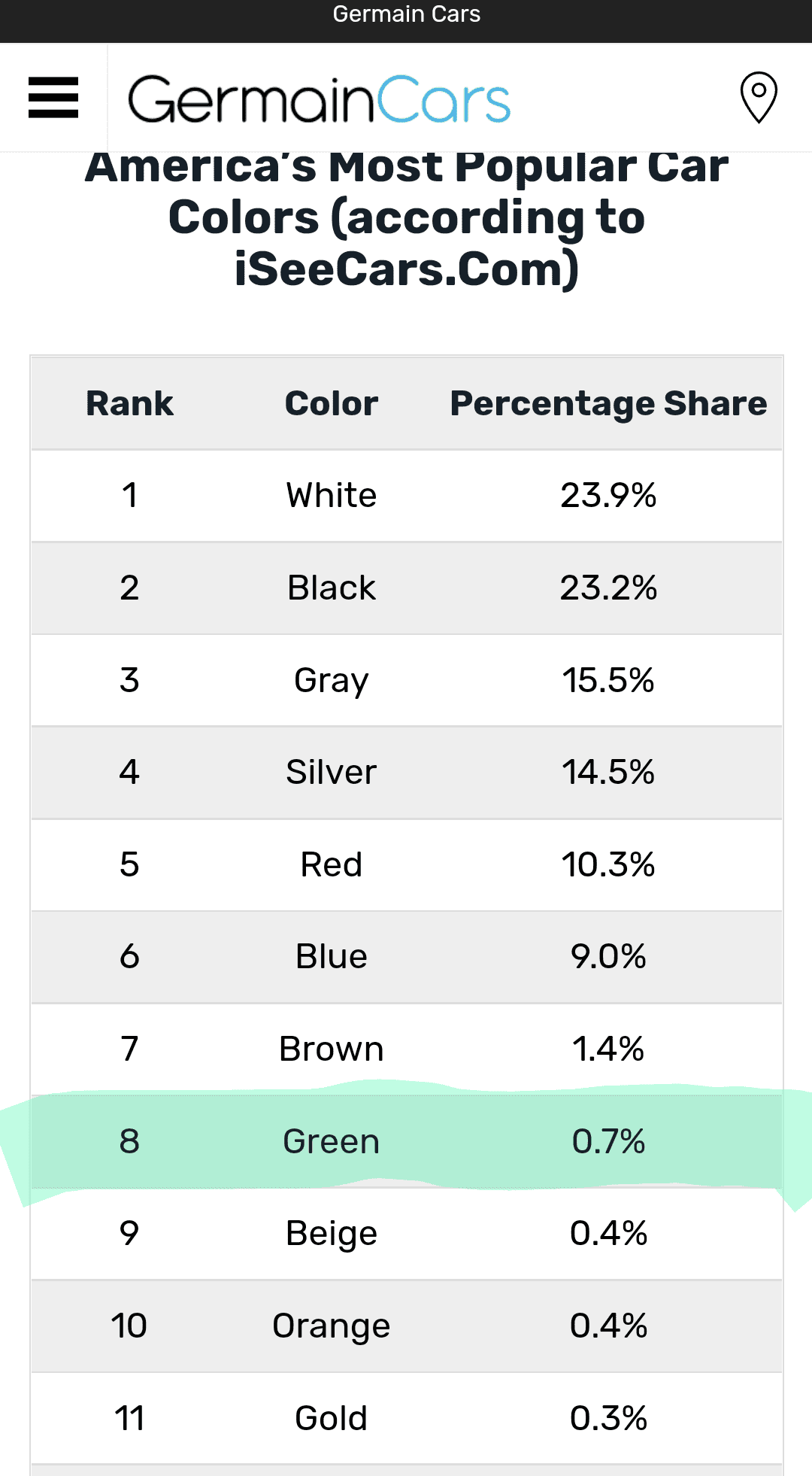Viewport: 812px width, 1476px height.
Task: Click the Red row's 10.3% value
Action: (608, 864)
